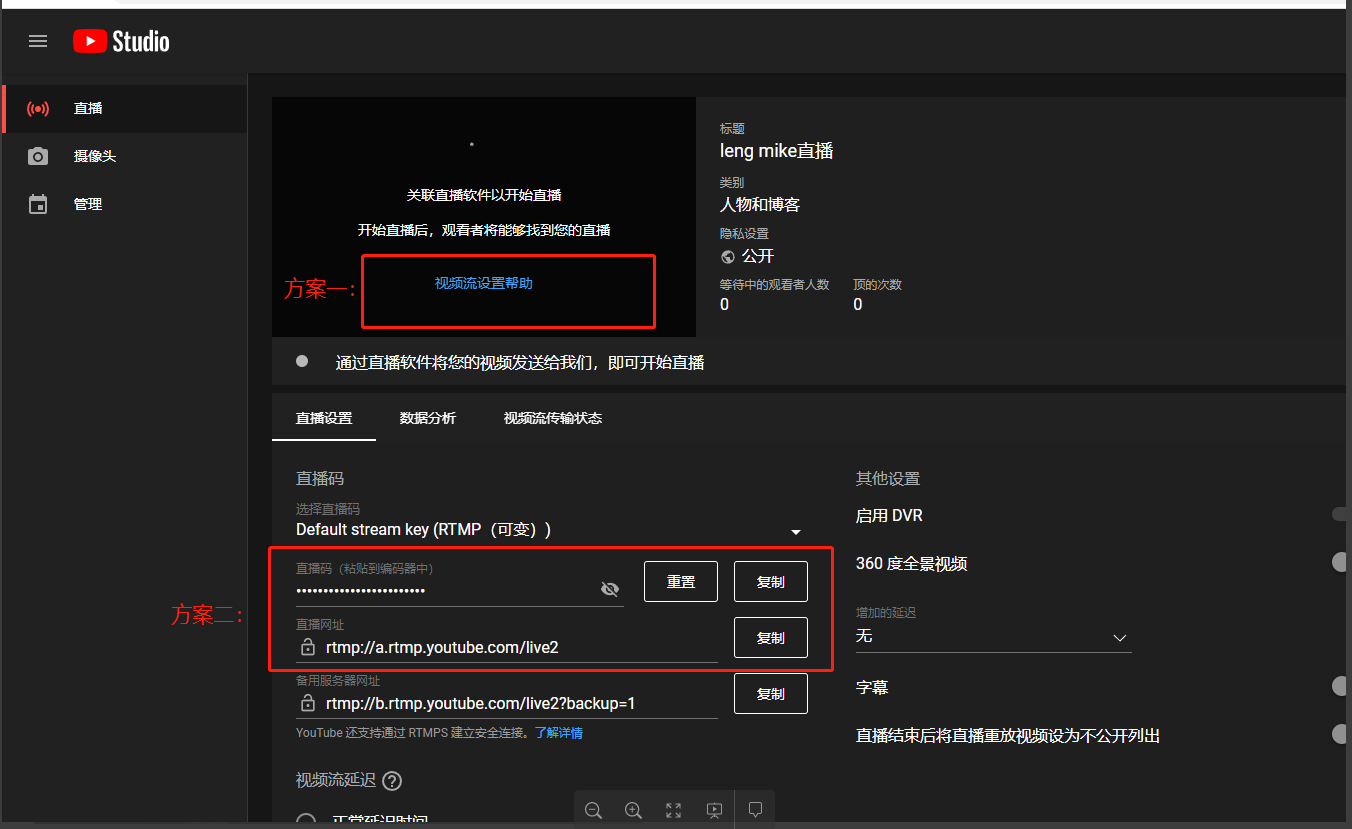Click the fullscreen expand icon
Viewport: 1352px width, 829px height.
[674, 810]
